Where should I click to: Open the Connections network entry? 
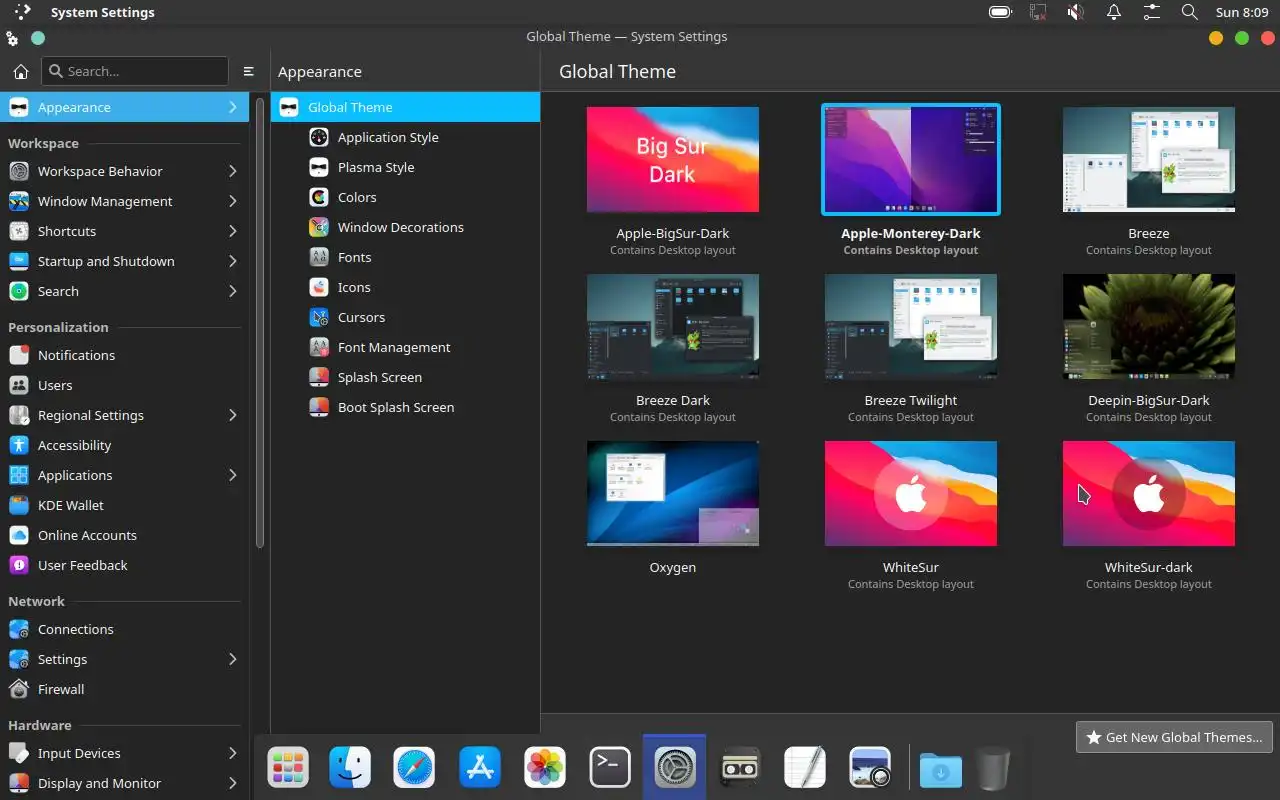coord(124,629)
